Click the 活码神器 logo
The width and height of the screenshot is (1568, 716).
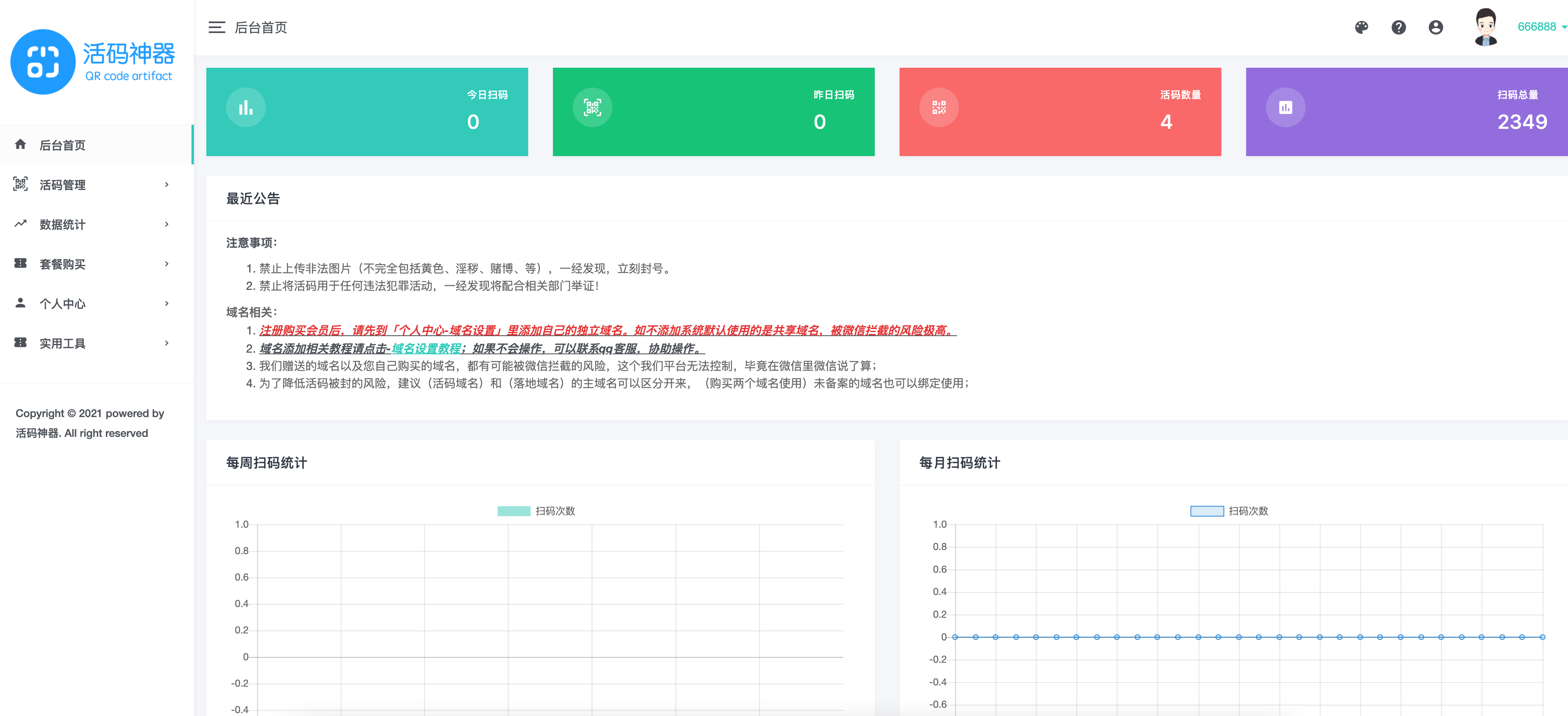[92, 62]
